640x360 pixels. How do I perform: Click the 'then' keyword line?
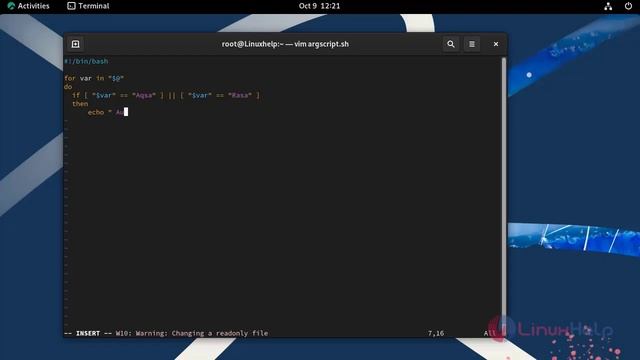click(x=80, y=104)
